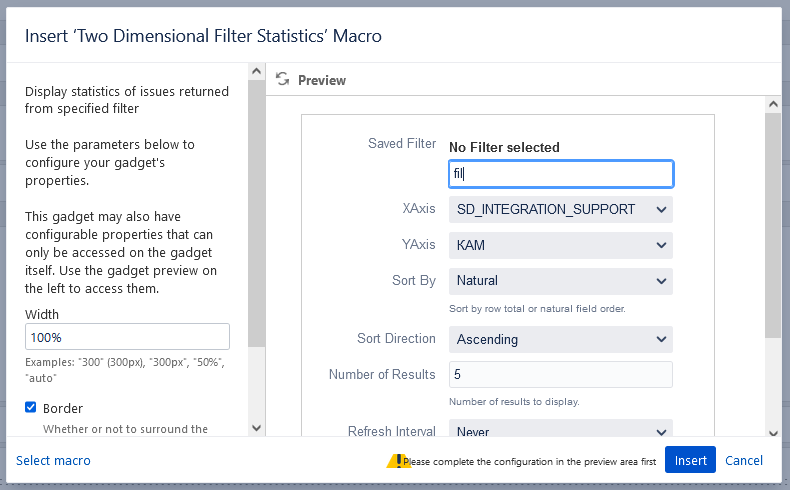Screen dimensions: 790x490
Task: Click the Cancel link
Action: (x=744, y=460)
